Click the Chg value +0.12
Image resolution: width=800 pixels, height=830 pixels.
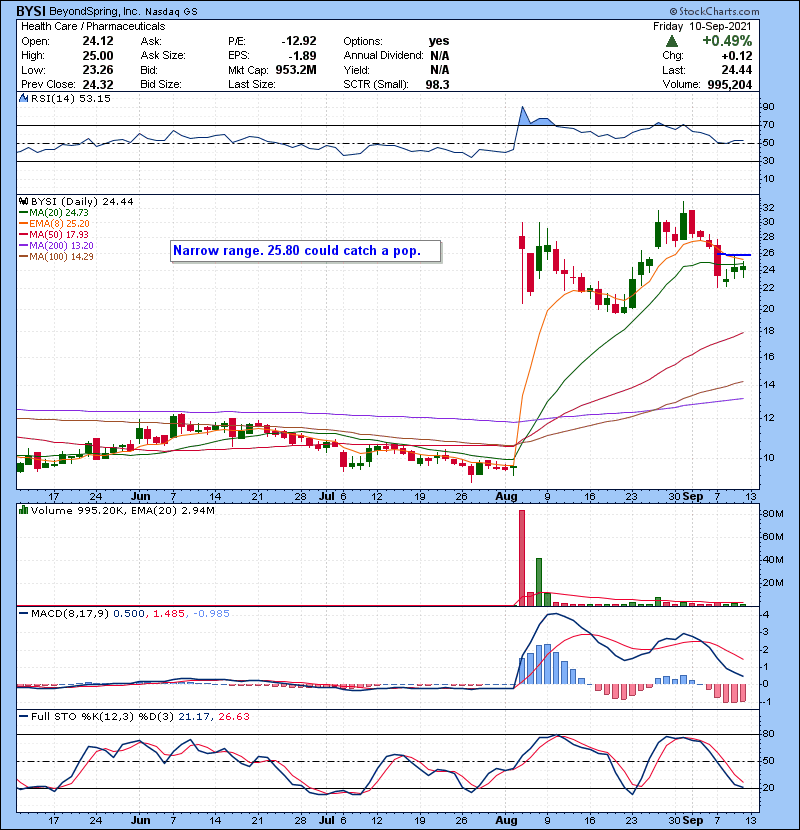736,56
